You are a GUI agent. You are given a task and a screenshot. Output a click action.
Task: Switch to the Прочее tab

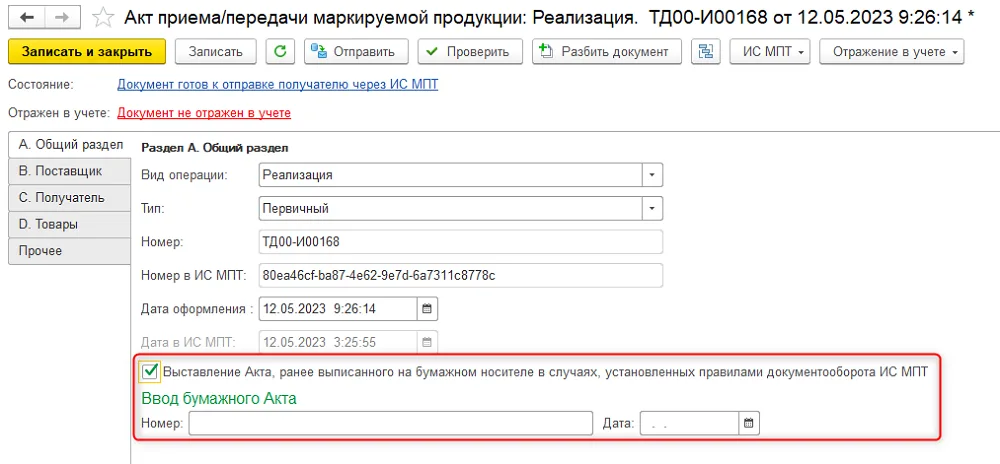[x=70, y=250]
